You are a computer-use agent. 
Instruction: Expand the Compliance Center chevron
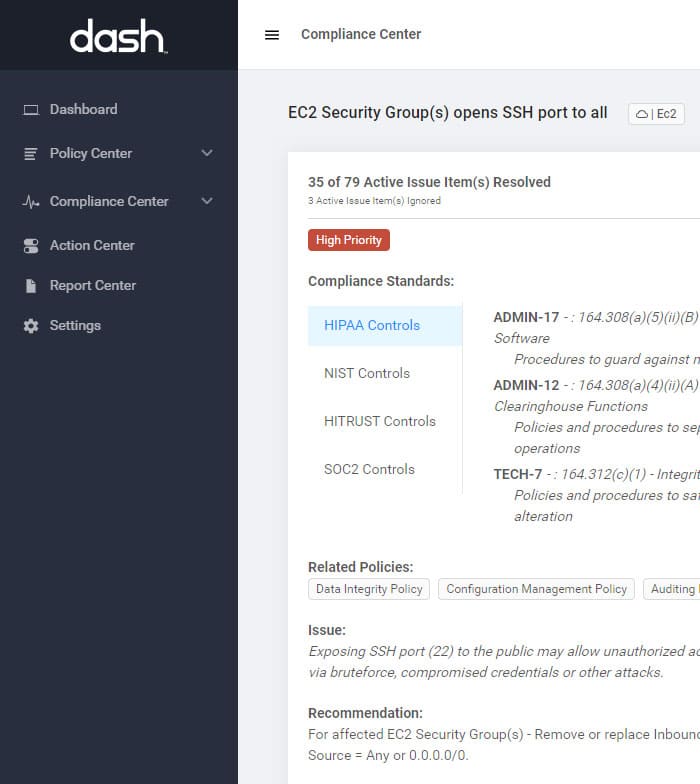coord(207,201)
